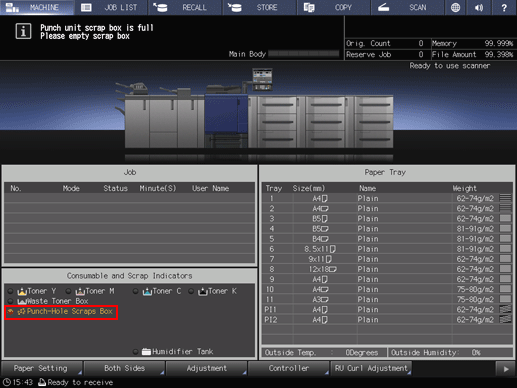Click the tray 8 12x18 orientation icon
This screenshot has height=388, width=517.
[332, 269]
